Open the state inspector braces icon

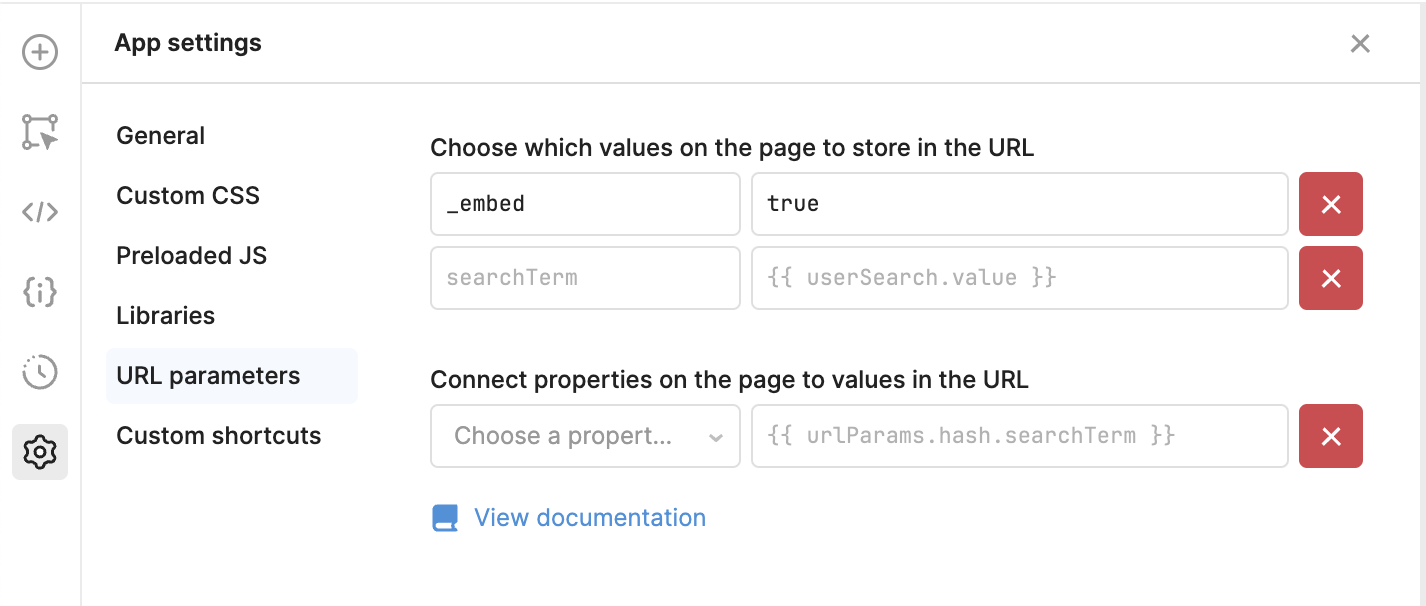40,292
